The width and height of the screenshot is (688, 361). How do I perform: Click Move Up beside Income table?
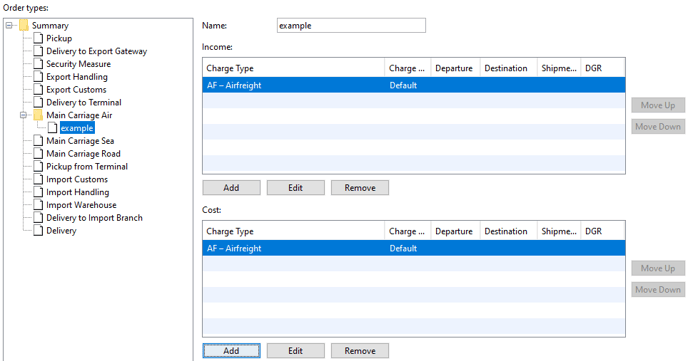coord(658,105)
